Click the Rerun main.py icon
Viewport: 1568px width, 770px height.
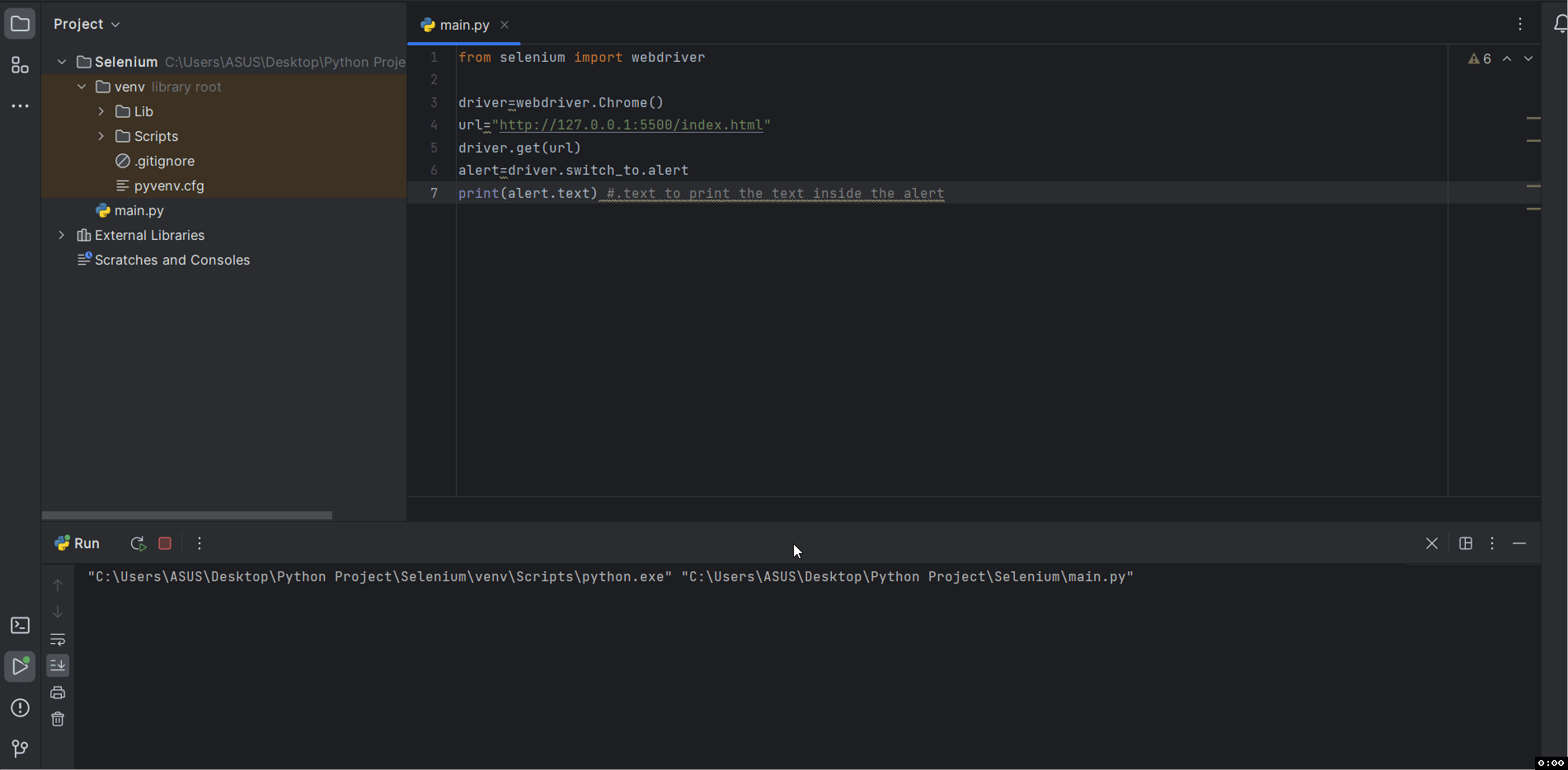138,543
